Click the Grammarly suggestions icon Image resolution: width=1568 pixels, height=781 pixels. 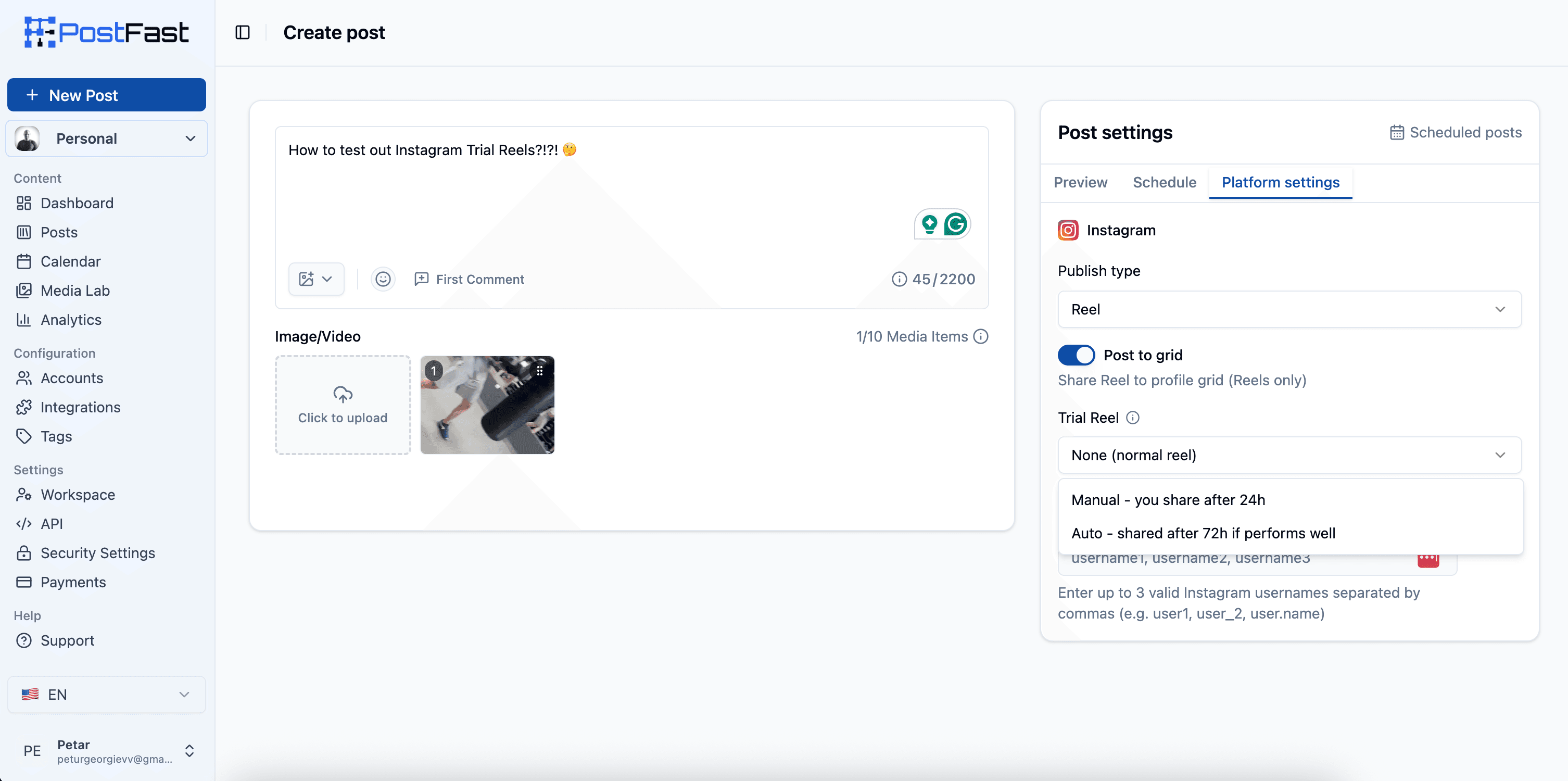[x=955, y=223]
